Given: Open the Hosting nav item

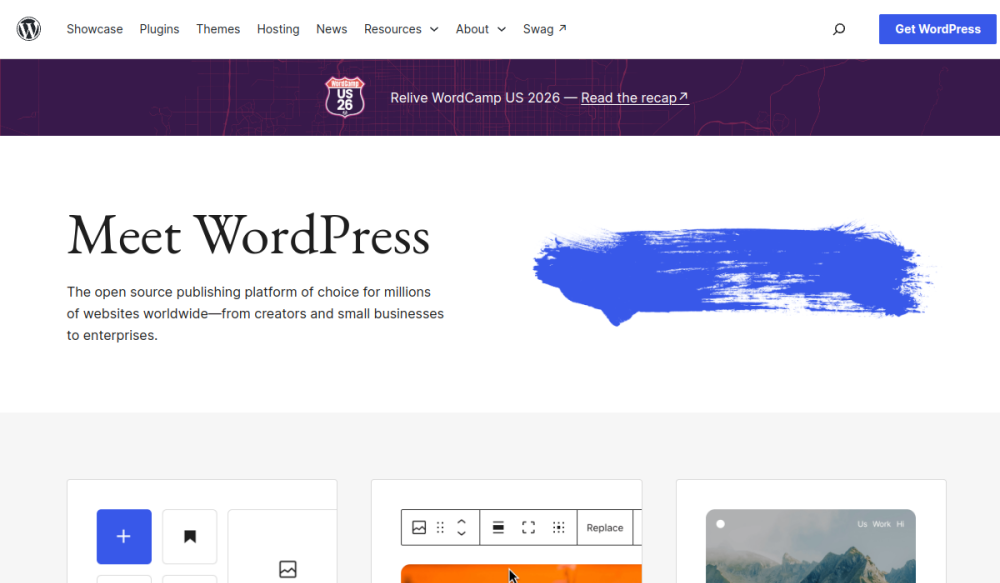Looking at the screenshot, I should coord(278,29).
